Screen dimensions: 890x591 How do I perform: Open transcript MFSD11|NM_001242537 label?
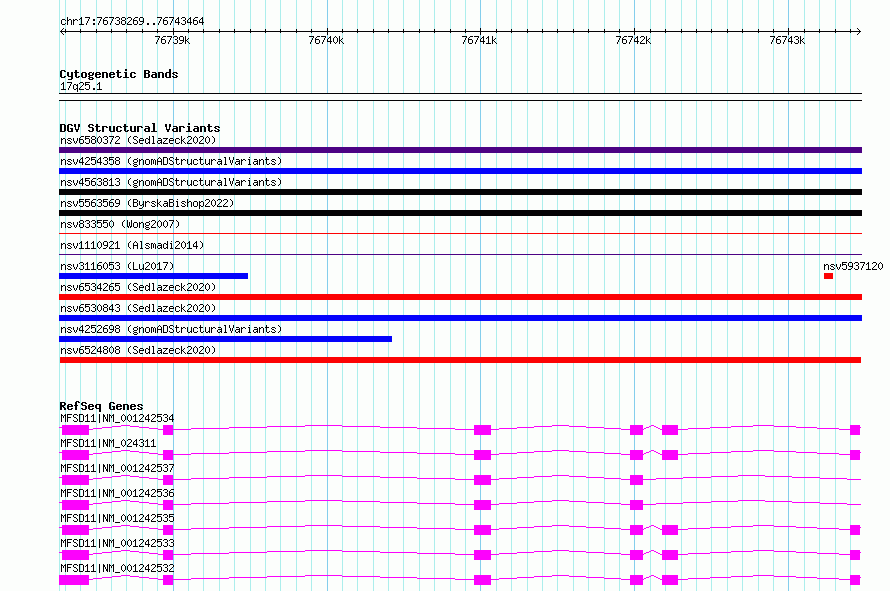click(117, 468)
